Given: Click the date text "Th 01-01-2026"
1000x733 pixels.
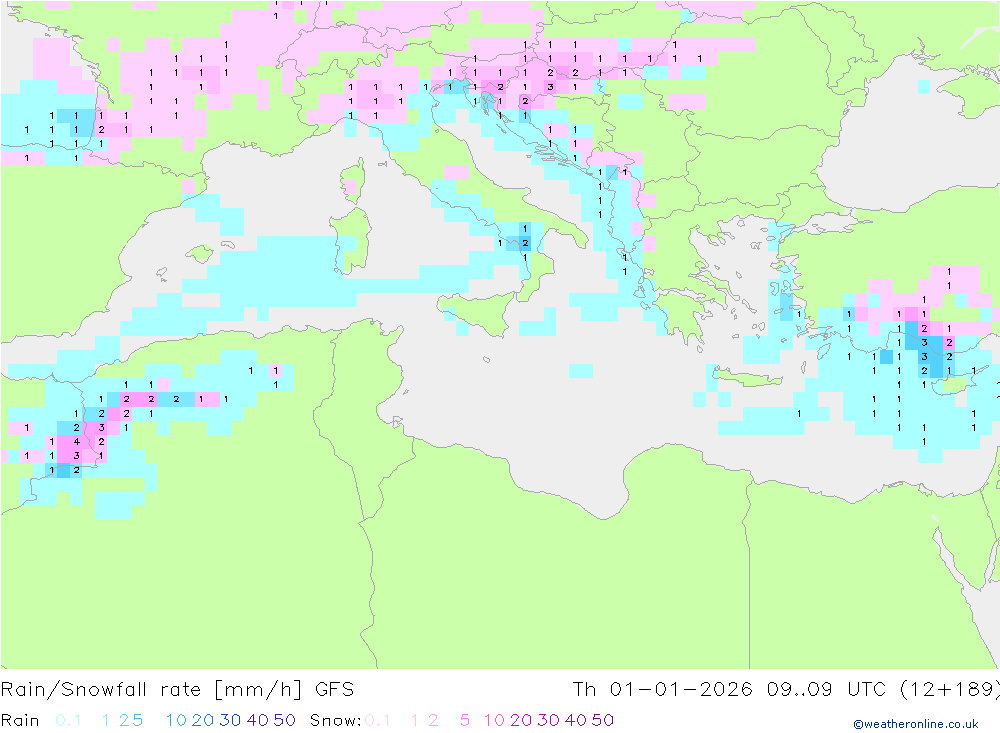Looking at the screenshot, I should tap(662, 690).
